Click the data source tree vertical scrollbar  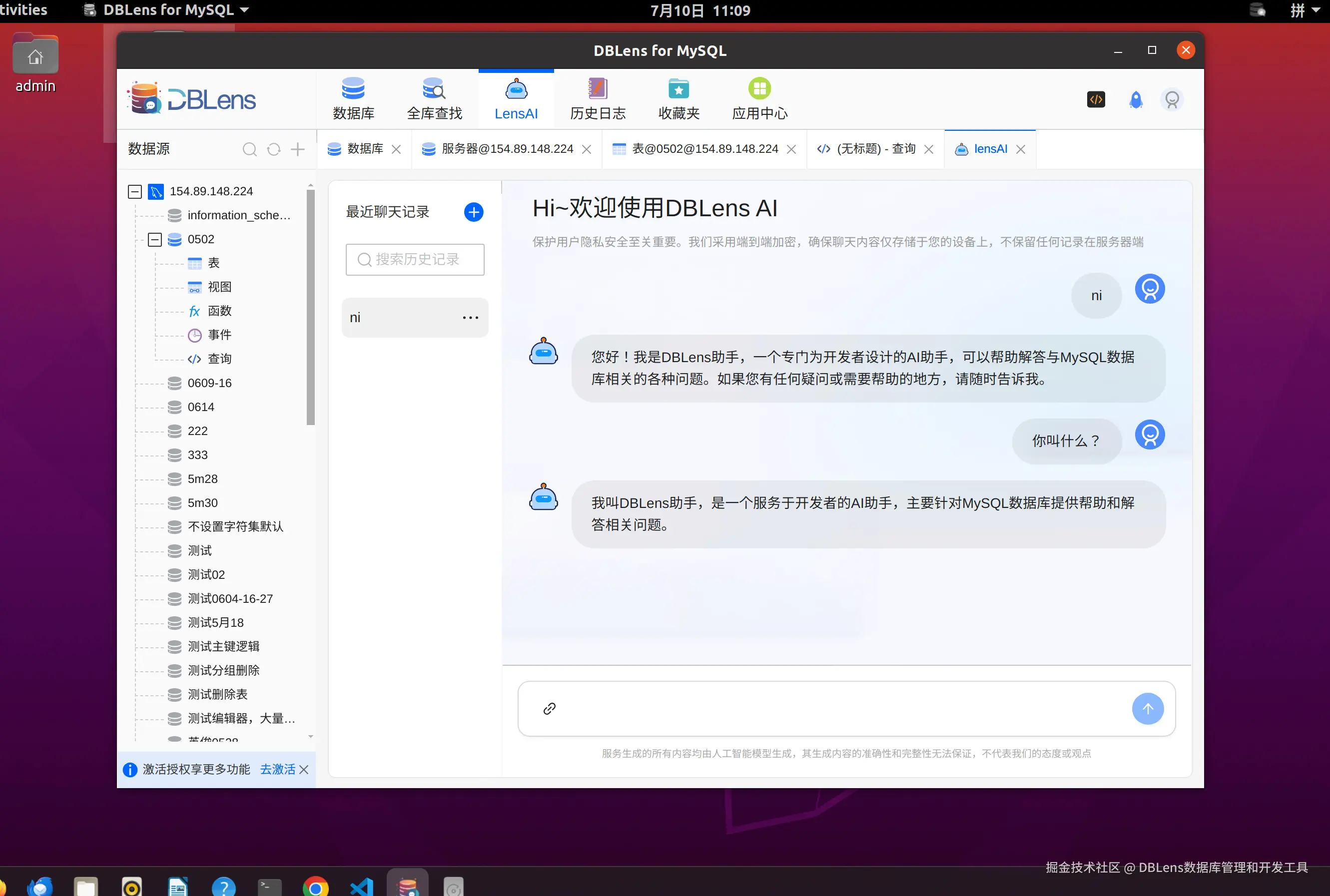[x=310, y=309]
